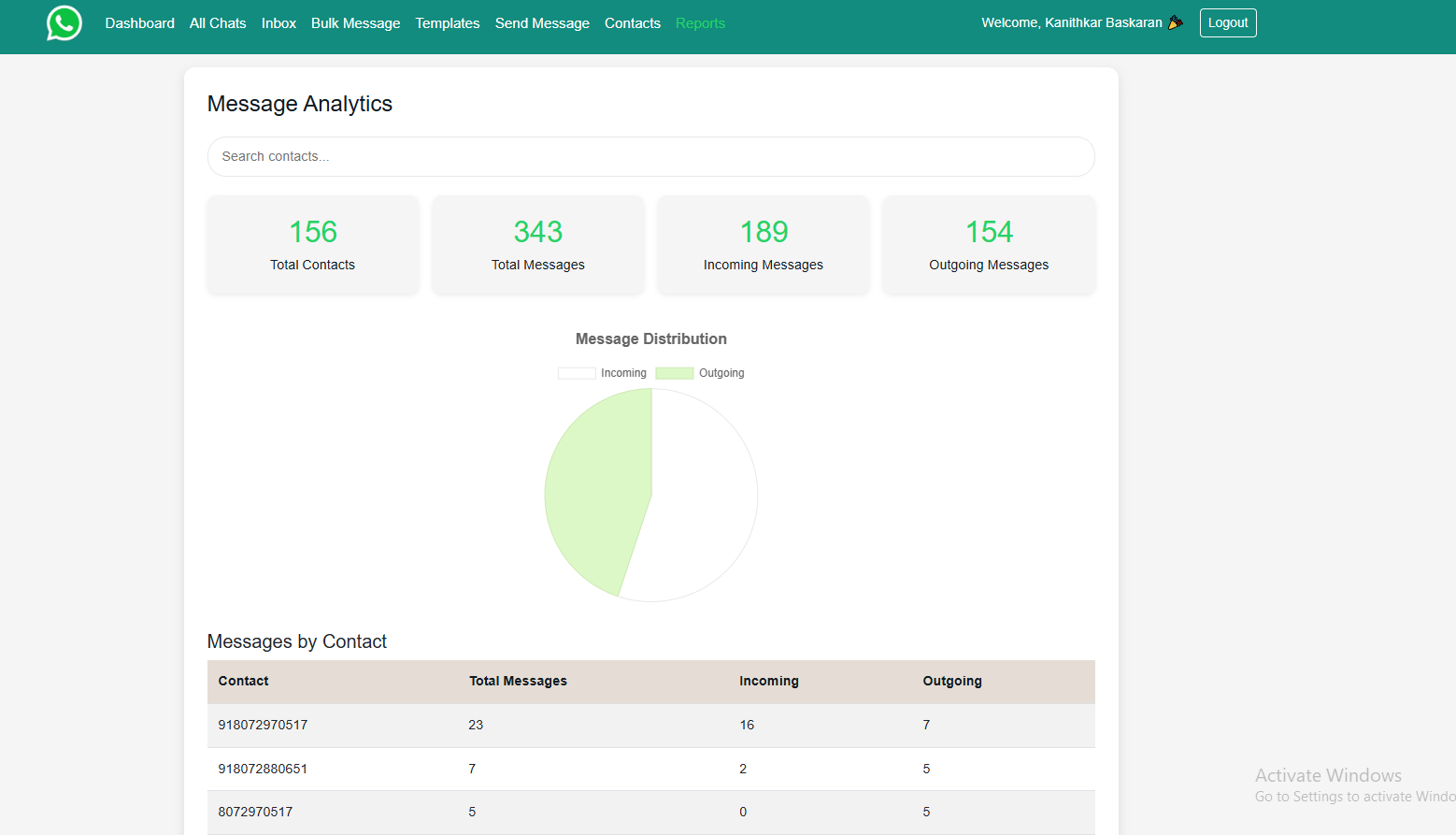Select the Reports tab

pyautogui.click(x=700, y=22)
